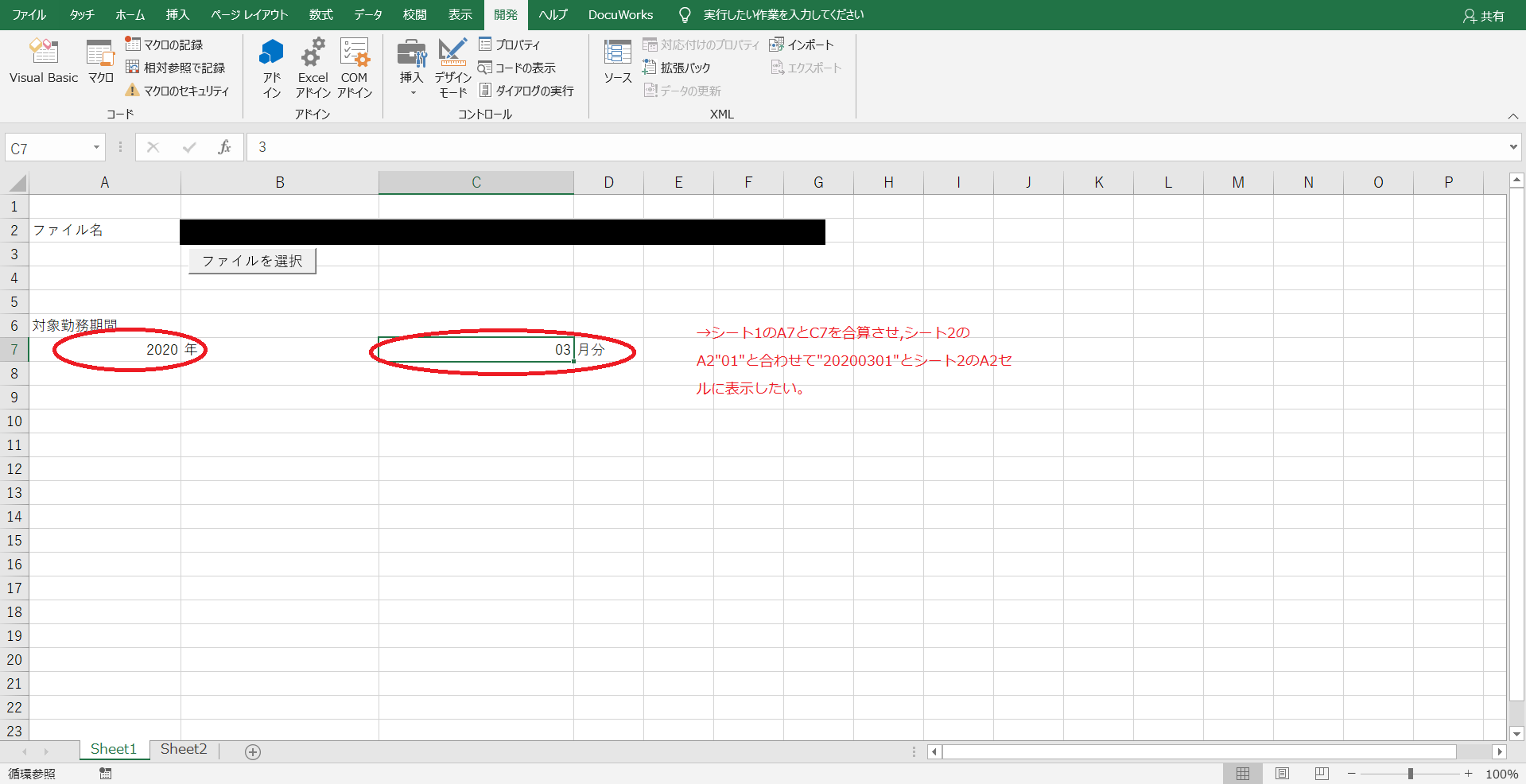Open マクロのセキュリティ settings
The height and width of the screenshot is (784, 1526).
pos(177,91)
